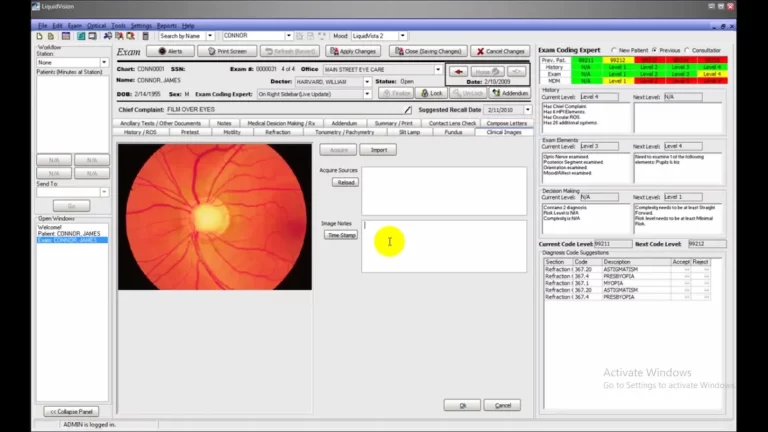This screenshot has height=432, width=768.
Task: Click the greyed Finalize button
Action: pos(396,93)
